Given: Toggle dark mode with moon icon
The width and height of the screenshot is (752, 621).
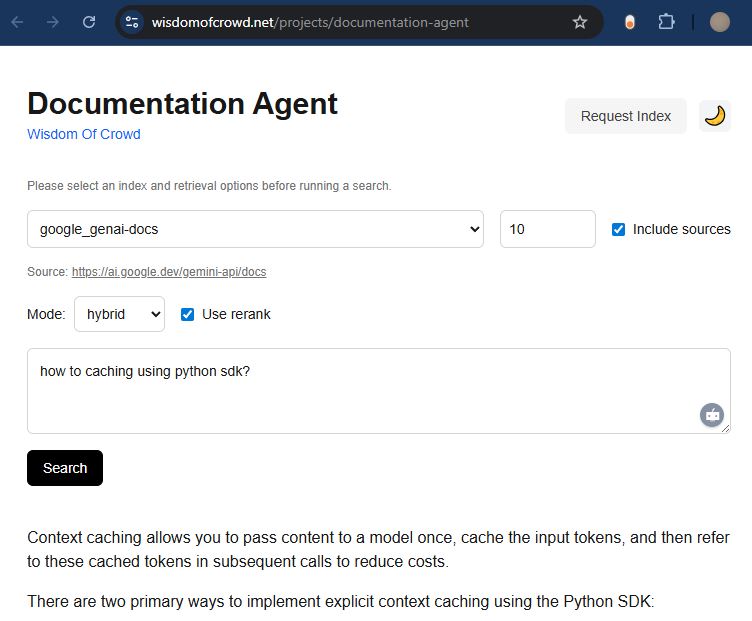Looking at the screenshot, I should 714,116.
